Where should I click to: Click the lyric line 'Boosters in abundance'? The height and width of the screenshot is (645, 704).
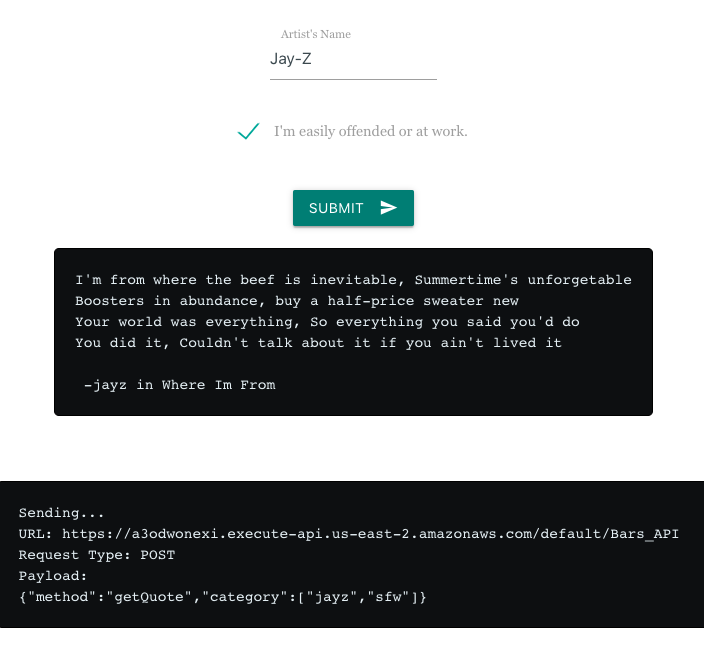click(297, 301)
